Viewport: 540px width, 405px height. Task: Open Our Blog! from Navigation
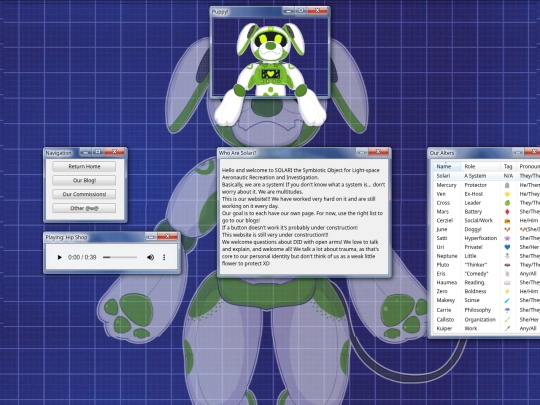(x=84, y=180)
